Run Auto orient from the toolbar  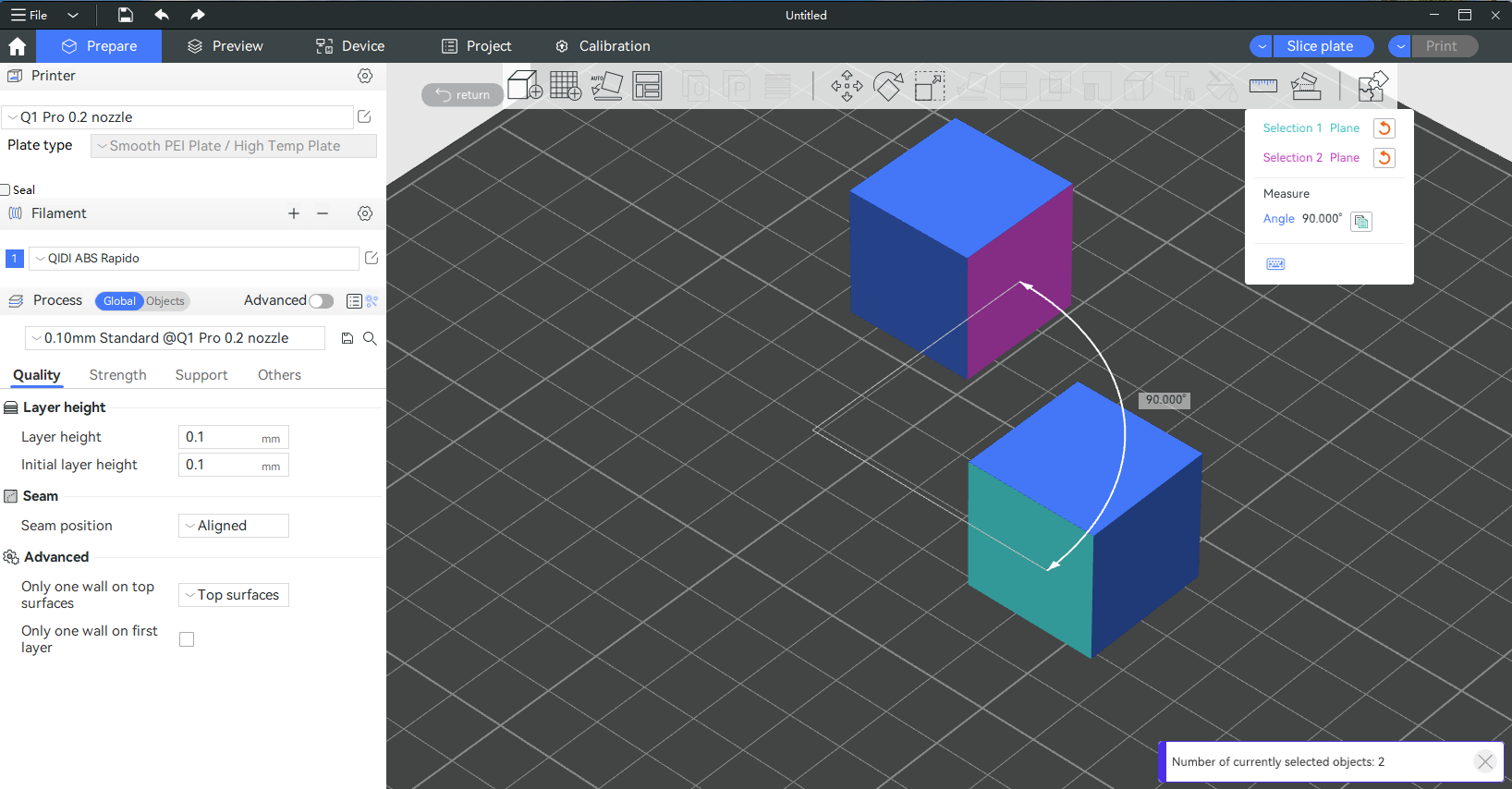coord(606,86)
